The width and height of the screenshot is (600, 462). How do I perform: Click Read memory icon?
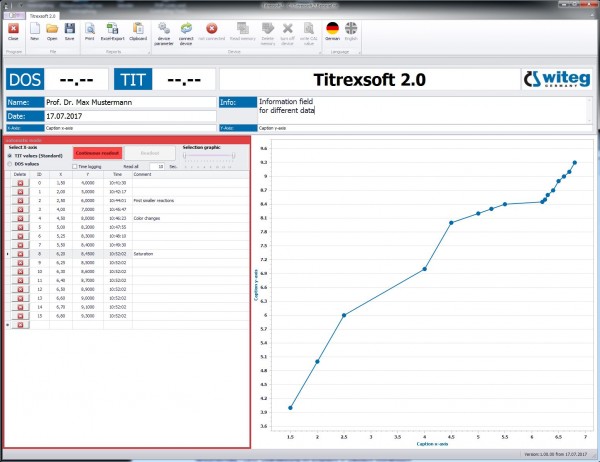coord(243,29)
